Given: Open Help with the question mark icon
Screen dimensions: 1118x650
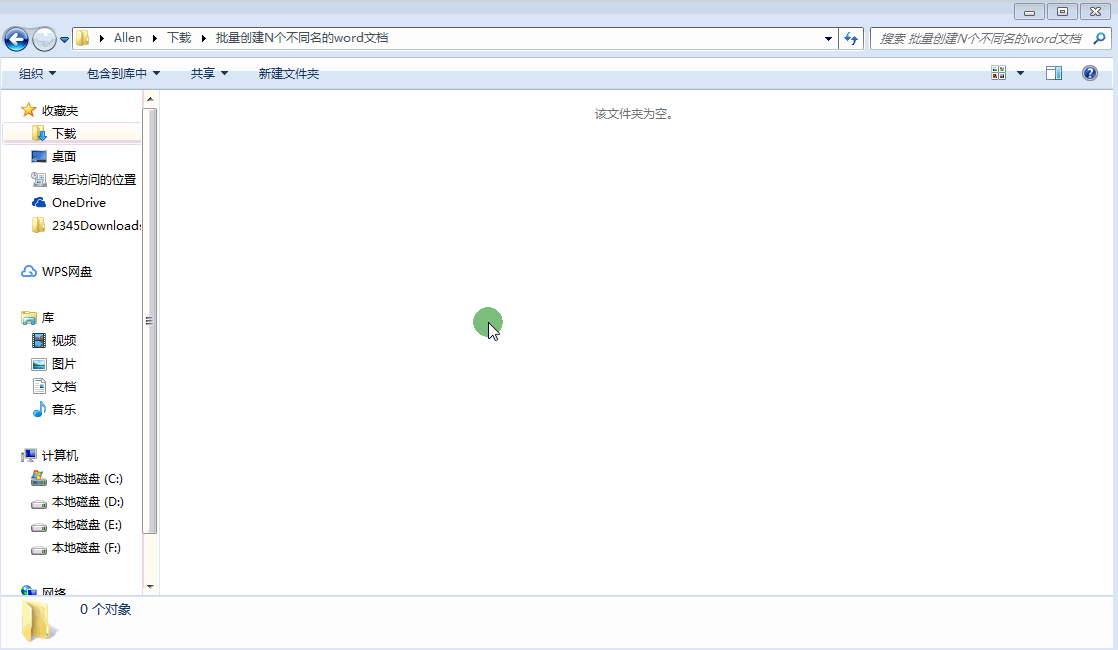Looking at the screenshot, I should [x=1089, y=73].
